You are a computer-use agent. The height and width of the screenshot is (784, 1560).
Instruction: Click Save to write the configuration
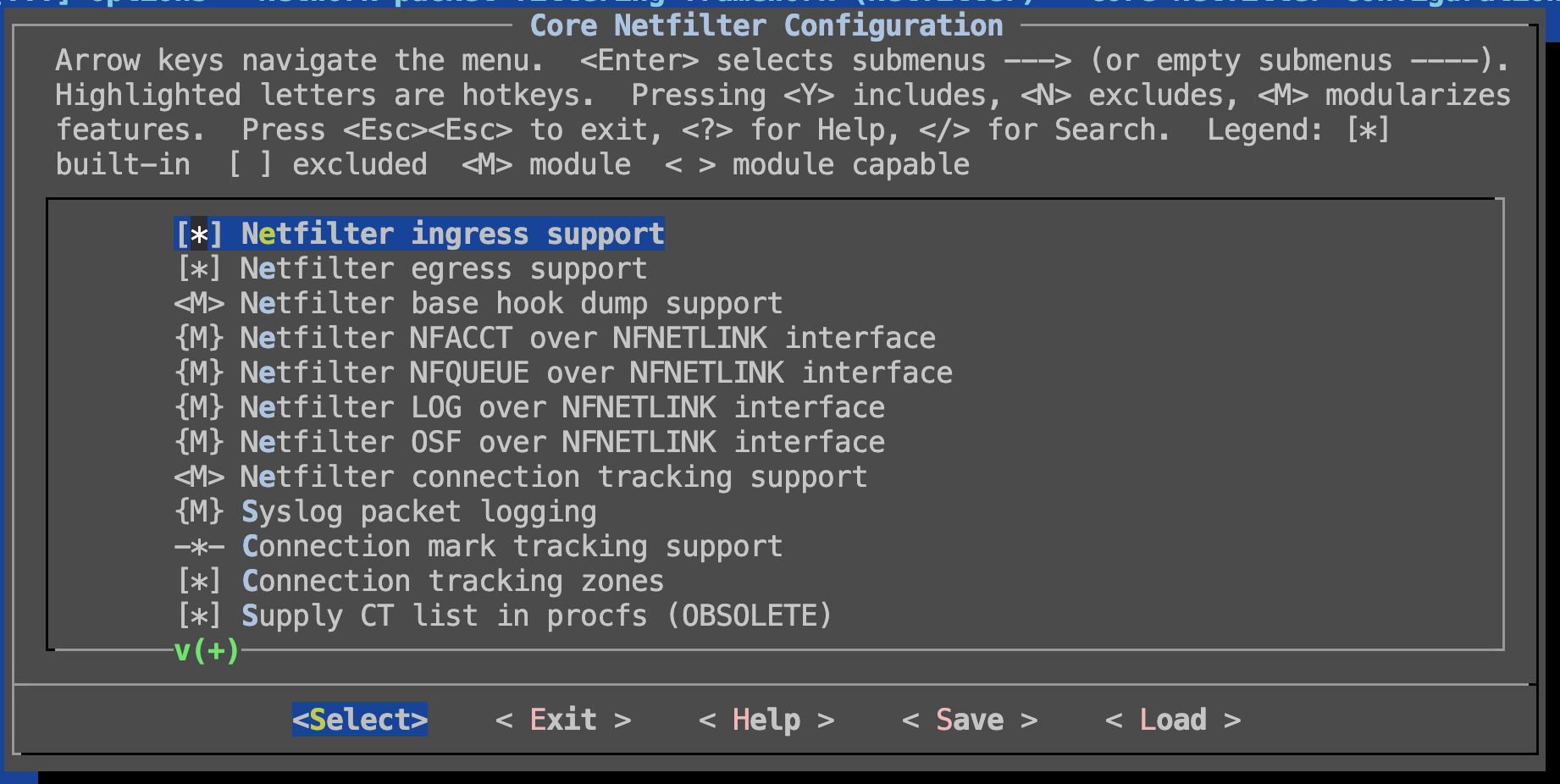tap(969, 720)
